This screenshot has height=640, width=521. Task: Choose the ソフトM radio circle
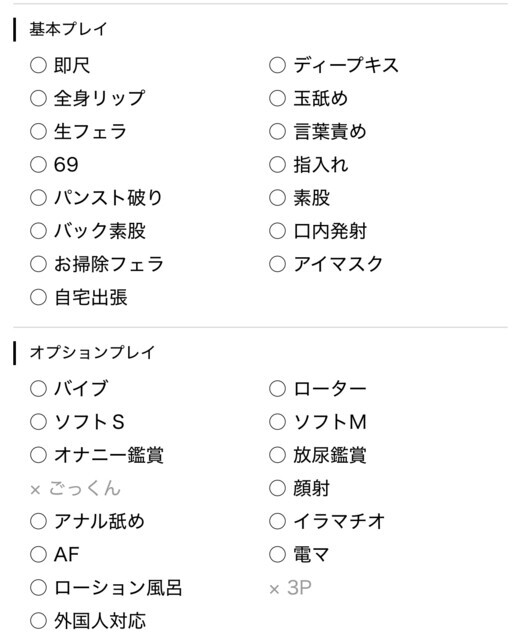coord(277,421)
